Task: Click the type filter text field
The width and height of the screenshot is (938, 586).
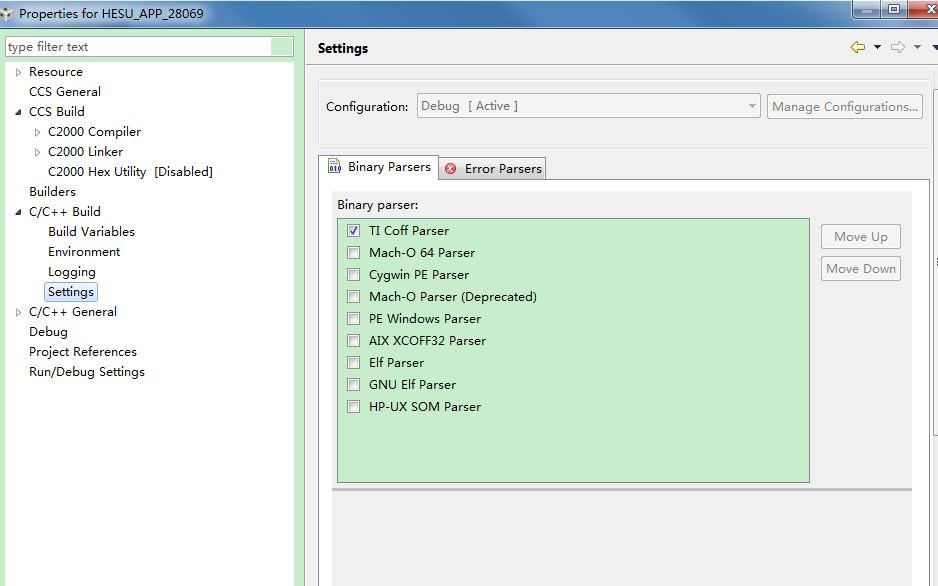Action: (138, 47)
